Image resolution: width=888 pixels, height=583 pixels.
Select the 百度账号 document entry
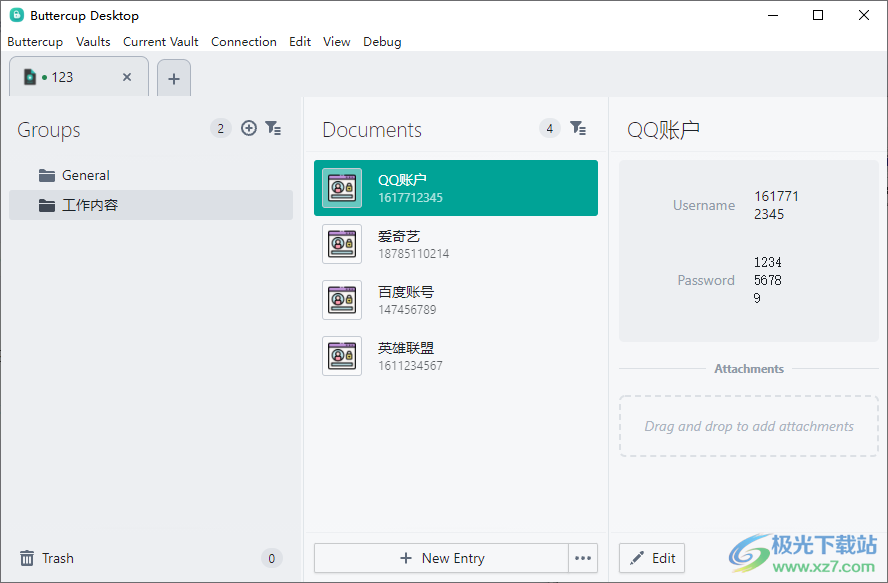click(456, 300)
